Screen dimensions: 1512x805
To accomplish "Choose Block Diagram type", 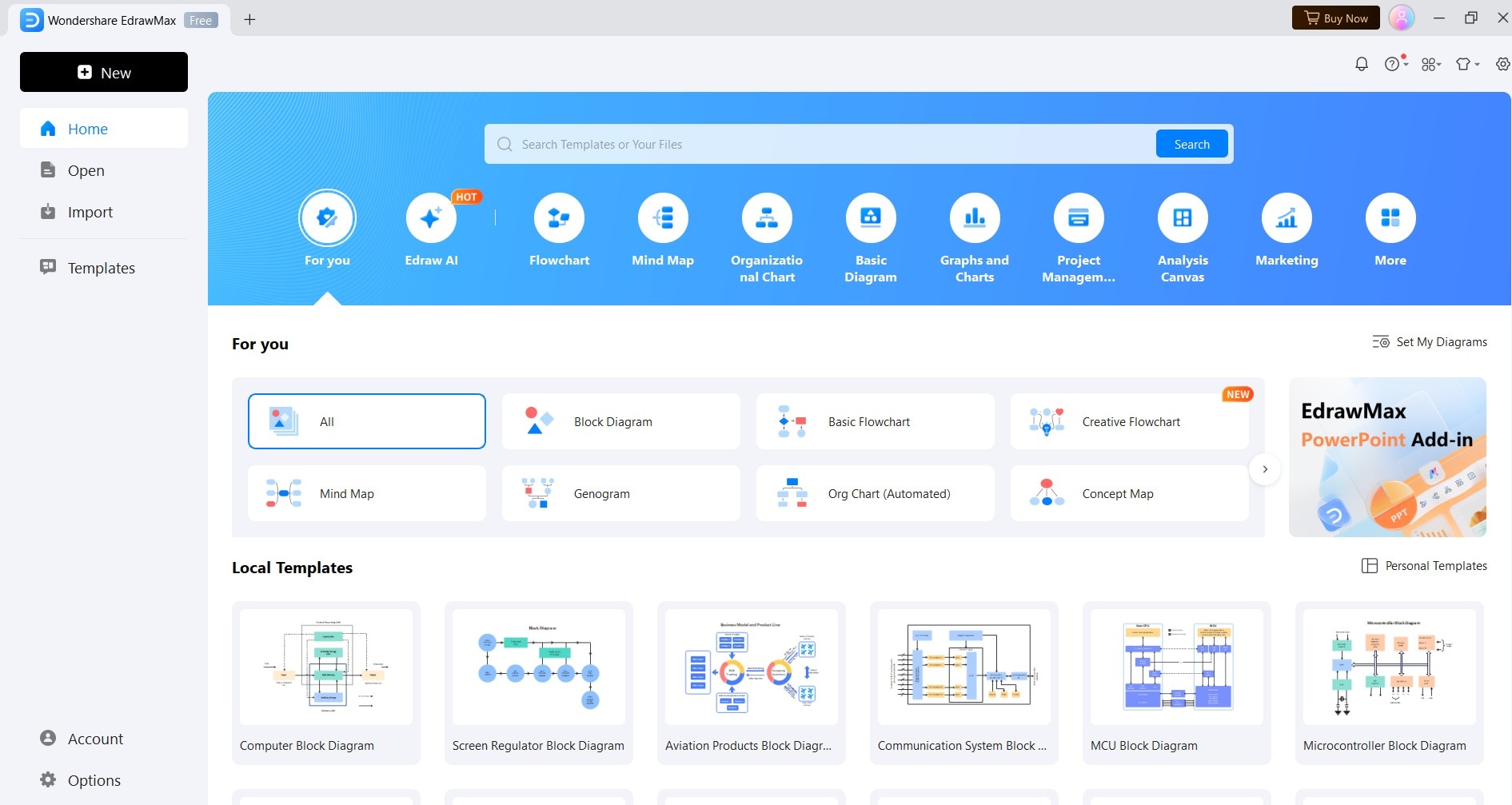I will point(621,421).
